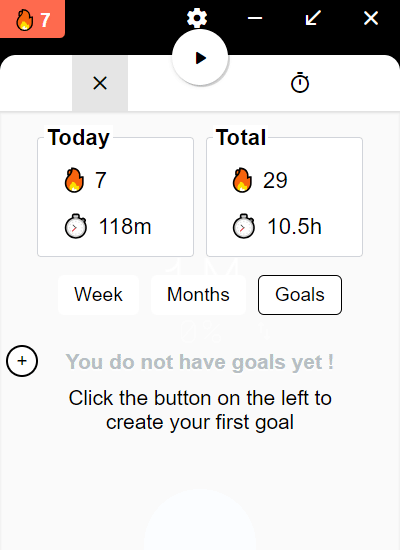Click the 'You do not have goals yet' message

tap(200, 362)
